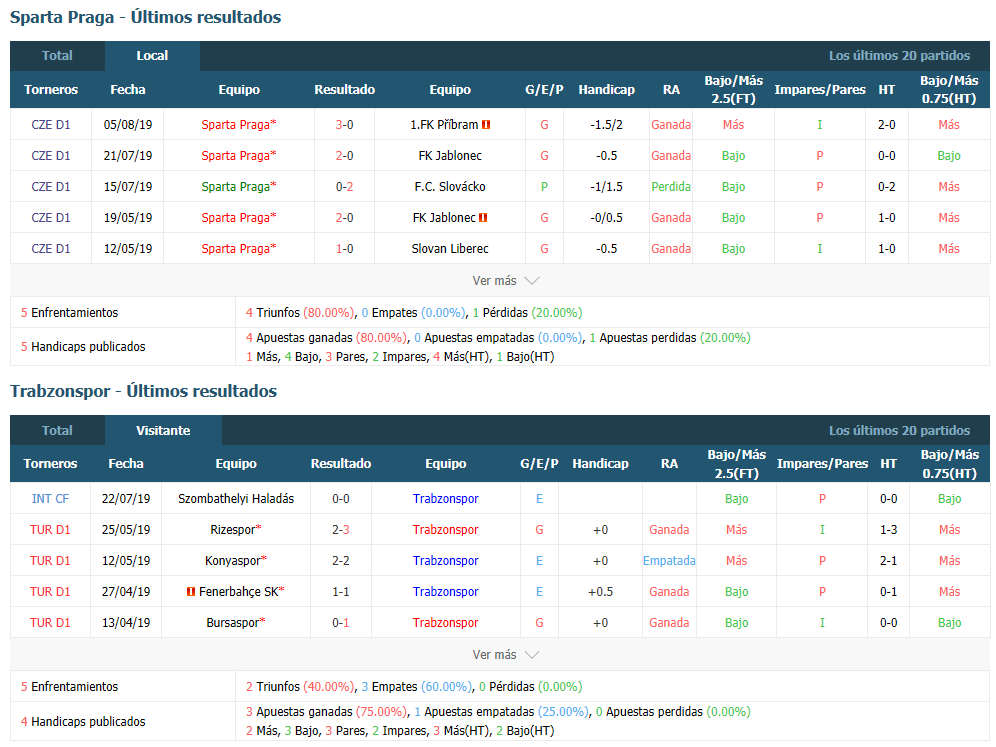
Task: Open Szombathelyi Haladás team link
Action: tap(236, 499)
